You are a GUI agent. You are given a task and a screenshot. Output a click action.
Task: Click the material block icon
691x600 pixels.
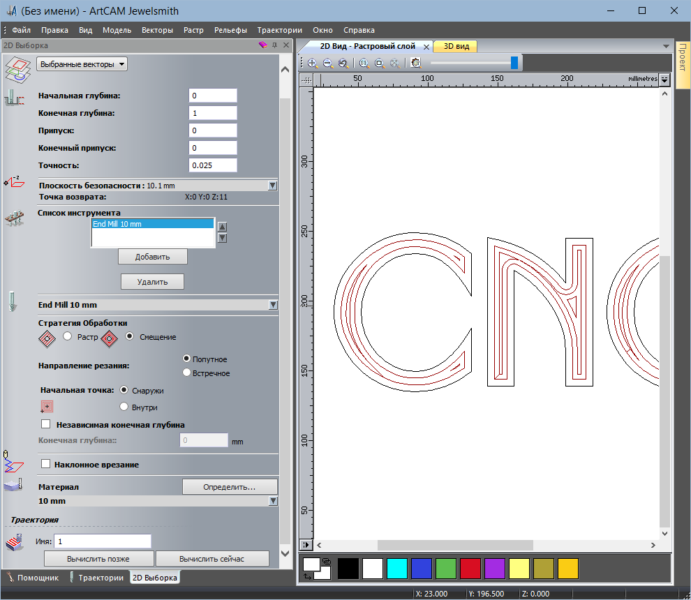pos(13,485)
